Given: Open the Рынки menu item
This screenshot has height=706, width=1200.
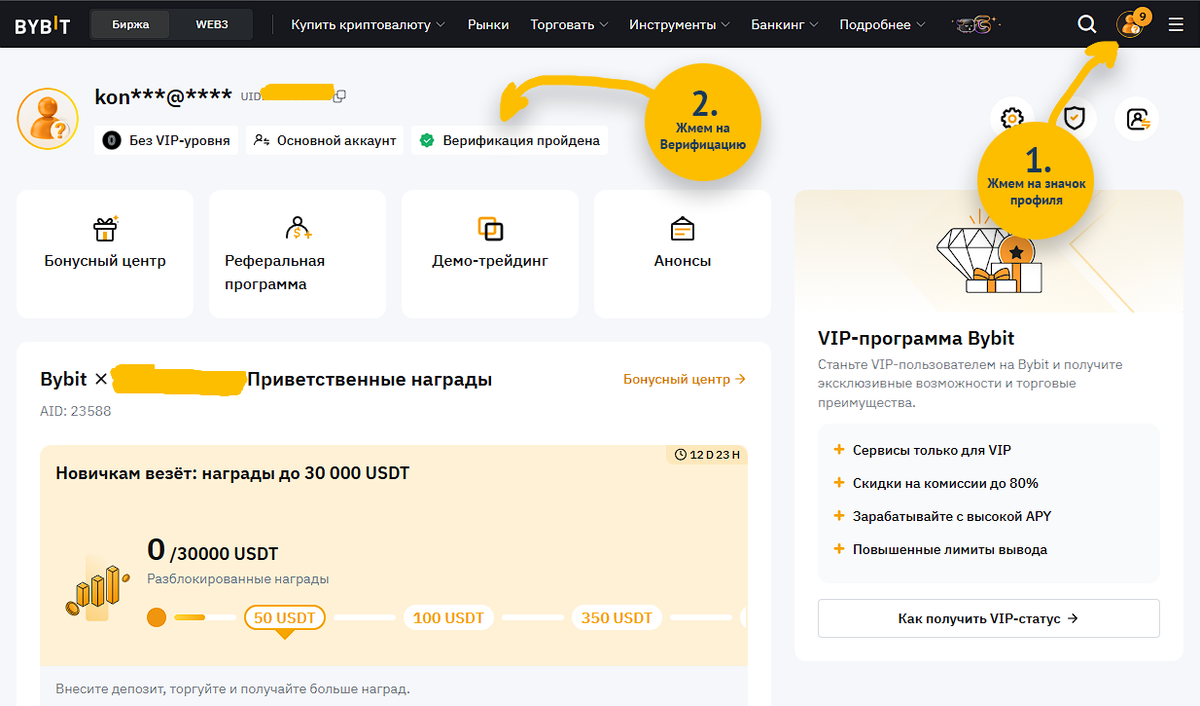Looking at the screenshot, I should pyautogui.click(x=488, y=23).
